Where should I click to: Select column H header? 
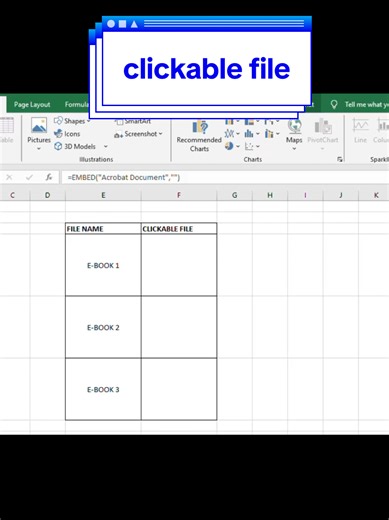tap(270, 195)
